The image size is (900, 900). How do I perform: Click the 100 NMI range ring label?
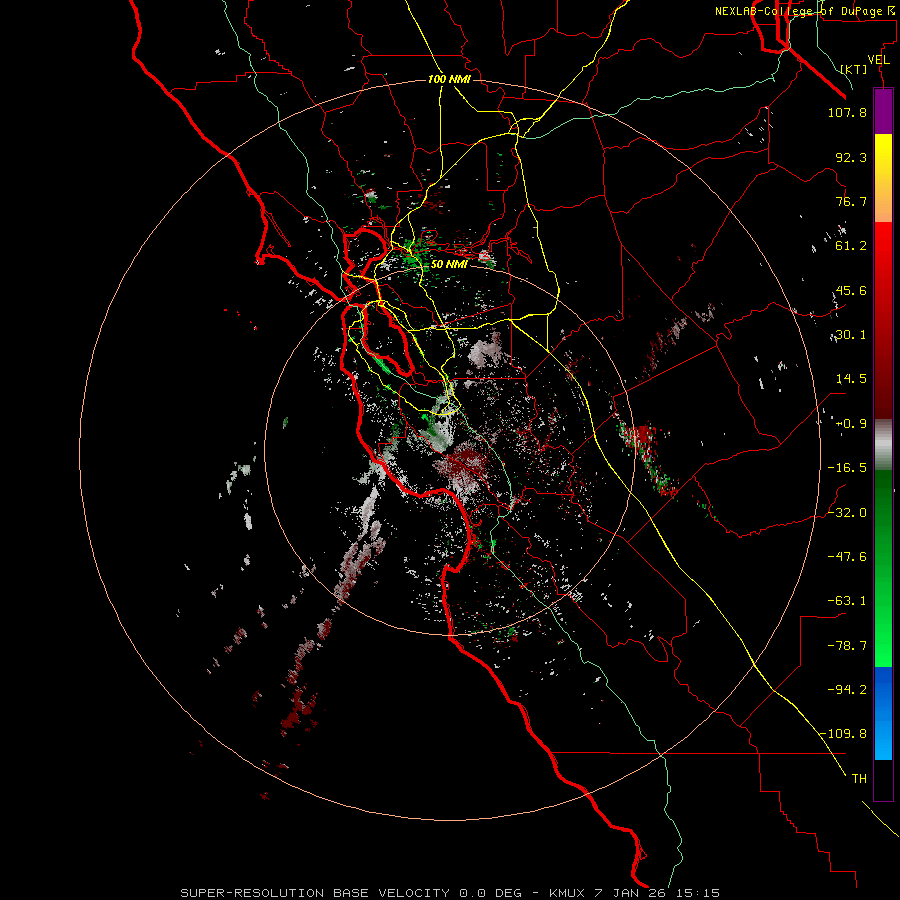coord(449,79)
